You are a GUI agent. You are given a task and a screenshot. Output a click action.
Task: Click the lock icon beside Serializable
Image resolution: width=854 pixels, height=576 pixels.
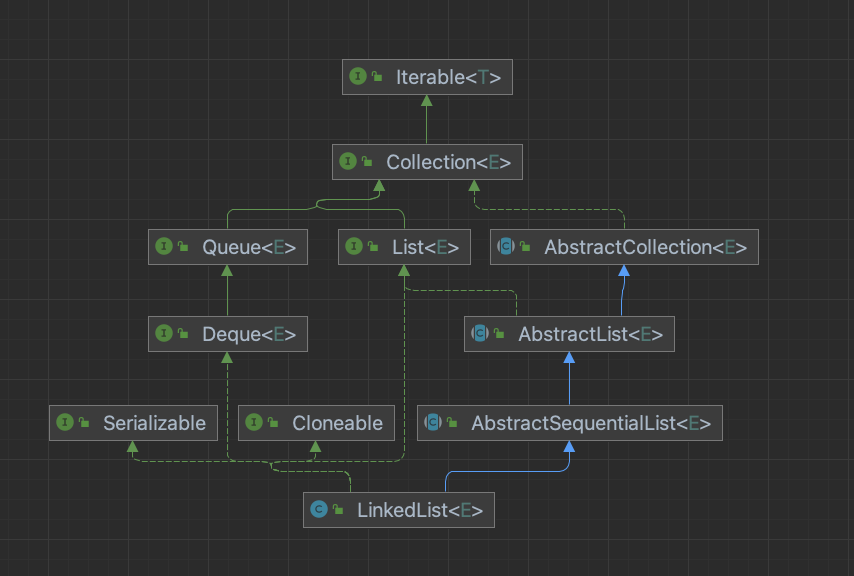click(84, 422)
